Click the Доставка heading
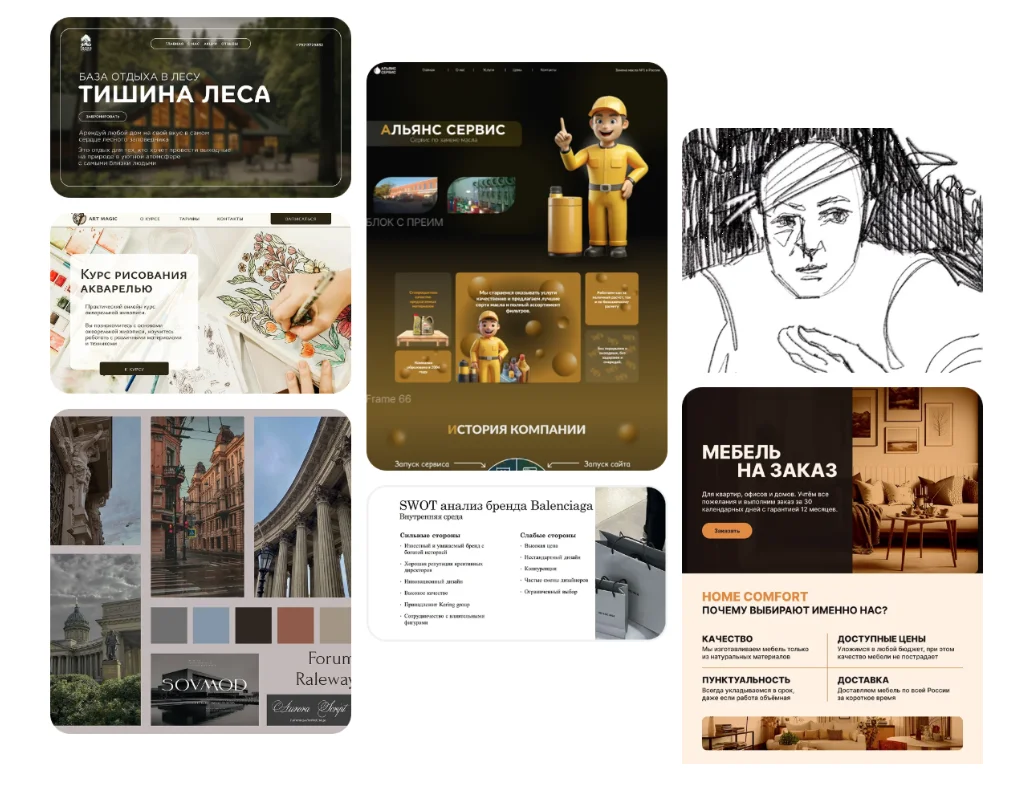Image resolution: width=1030 pixels, height=790 pixels. pyautogui.click(x=862, y=680)
